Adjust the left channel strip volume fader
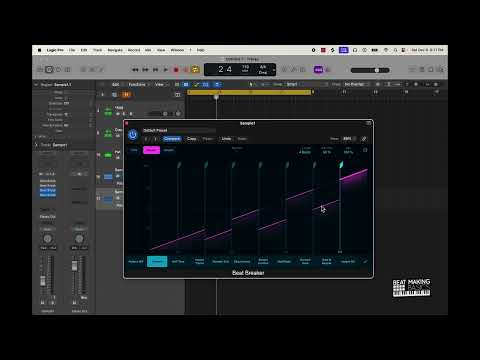The height and width of the screenshot is (360, 480). tap(43, 281)
